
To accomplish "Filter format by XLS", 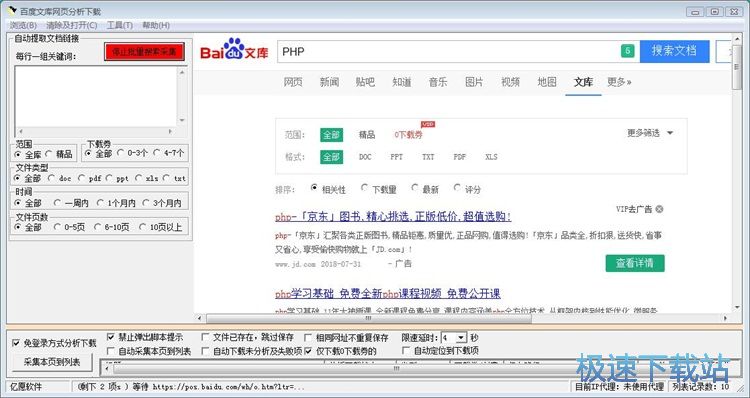I will 491,157.
